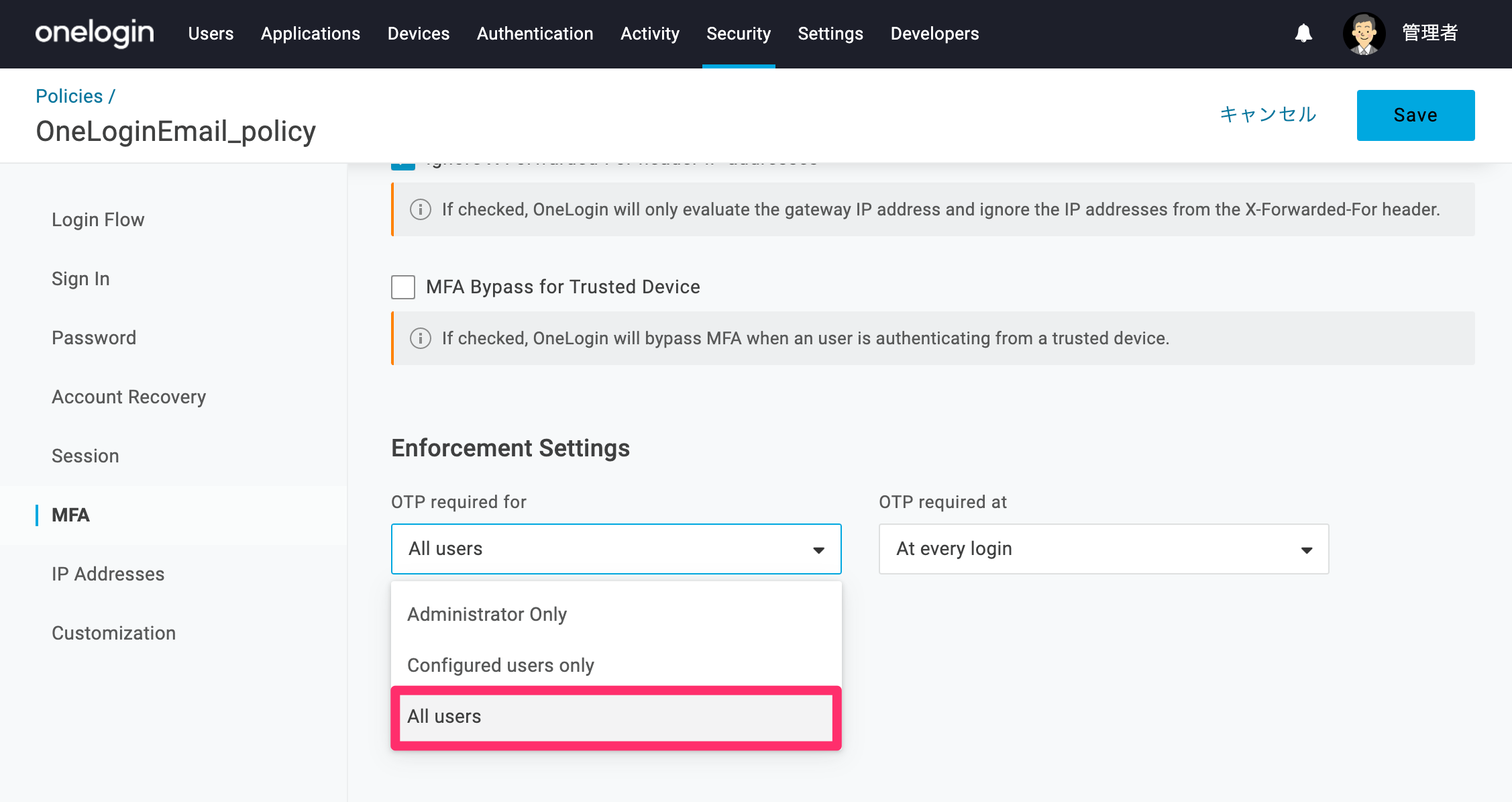Select All users in the dropdown list

(616, 717)
